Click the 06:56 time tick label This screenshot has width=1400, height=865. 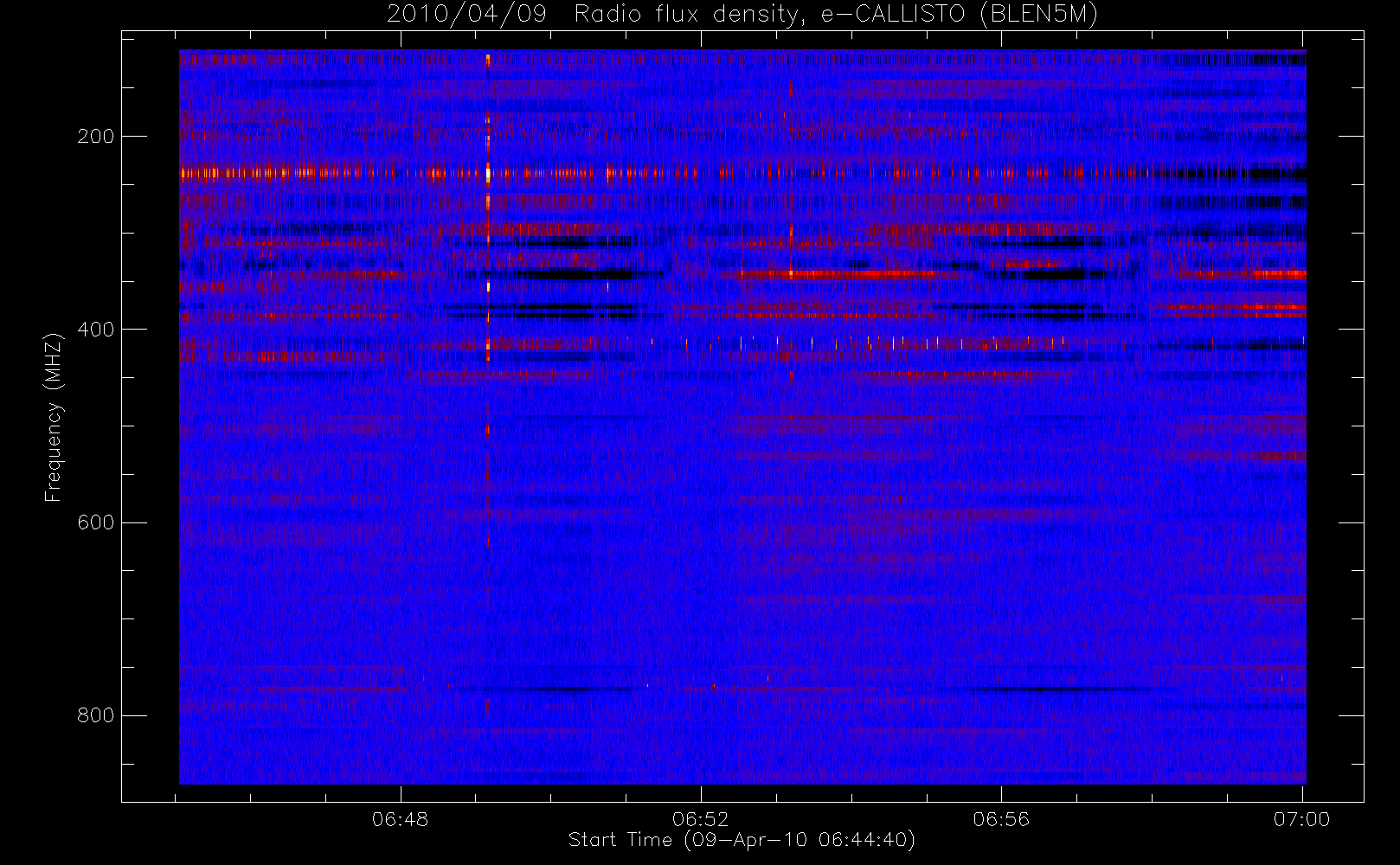tap(1001, 819)
